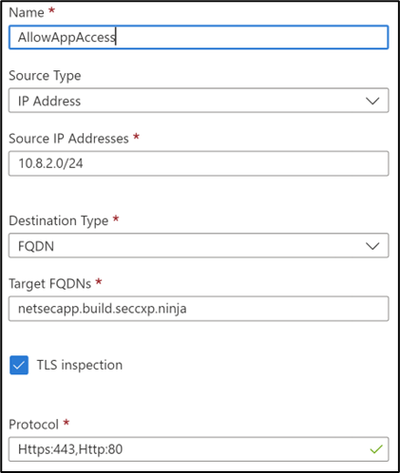
Task: Click the Target FQDNs label
Action: (50, 284)
